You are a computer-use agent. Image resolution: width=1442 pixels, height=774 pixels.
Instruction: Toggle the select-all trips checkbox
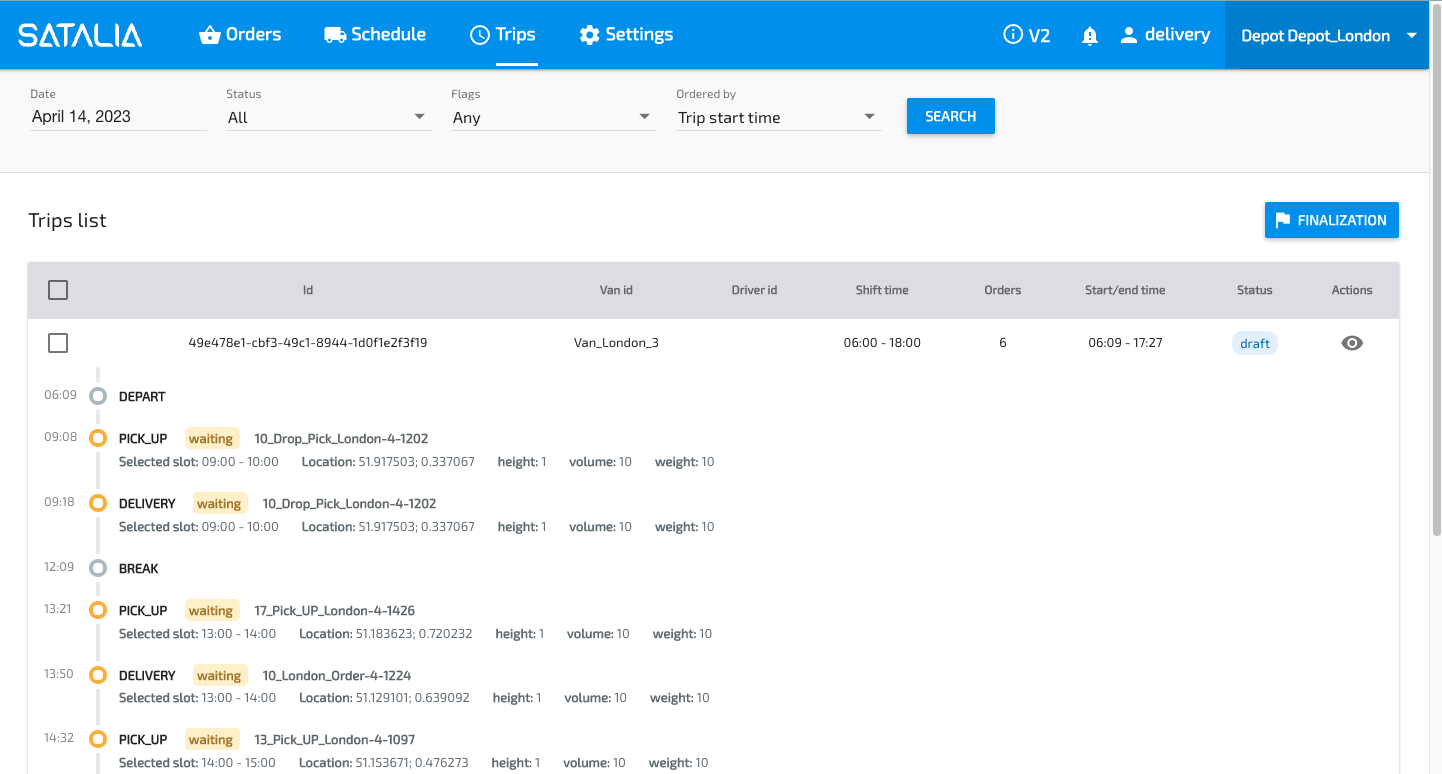click(x=58, y=290)
